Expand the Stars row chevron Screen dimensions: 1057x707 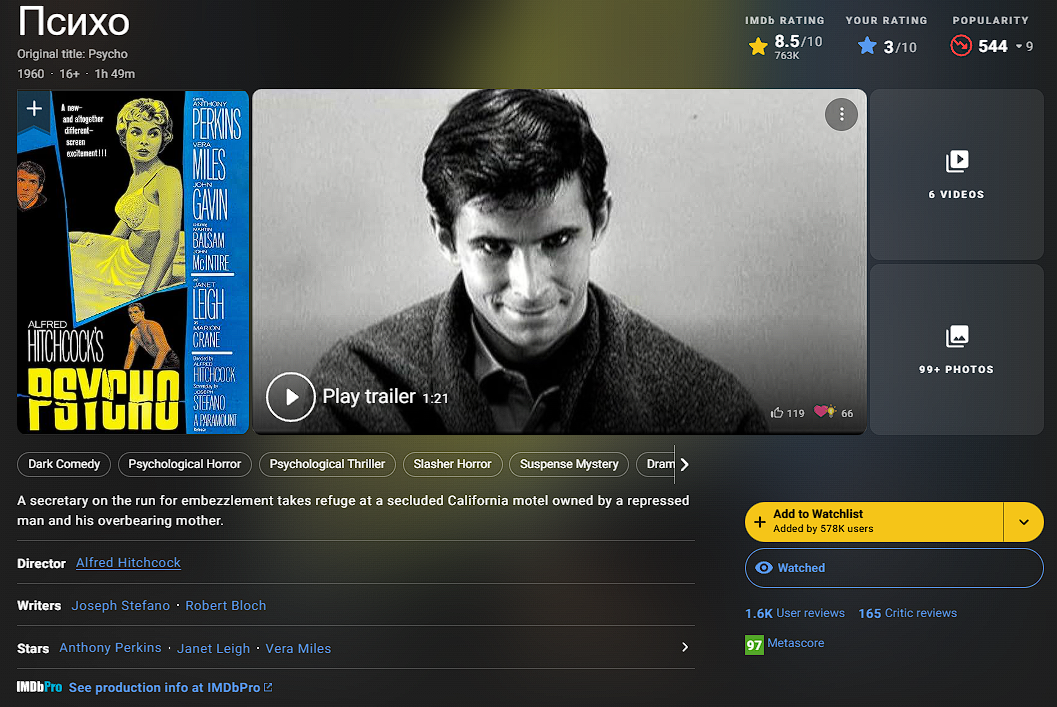coord(685,647)
